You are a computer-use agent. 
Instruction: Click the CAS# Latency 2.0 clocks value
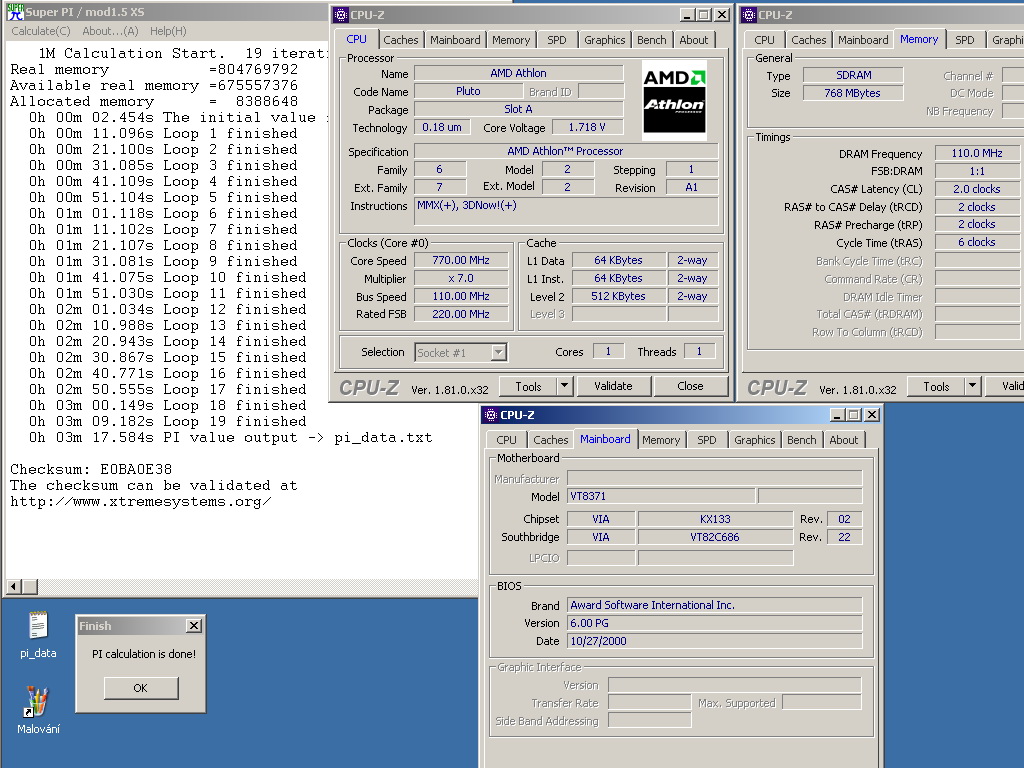(977, 189)
